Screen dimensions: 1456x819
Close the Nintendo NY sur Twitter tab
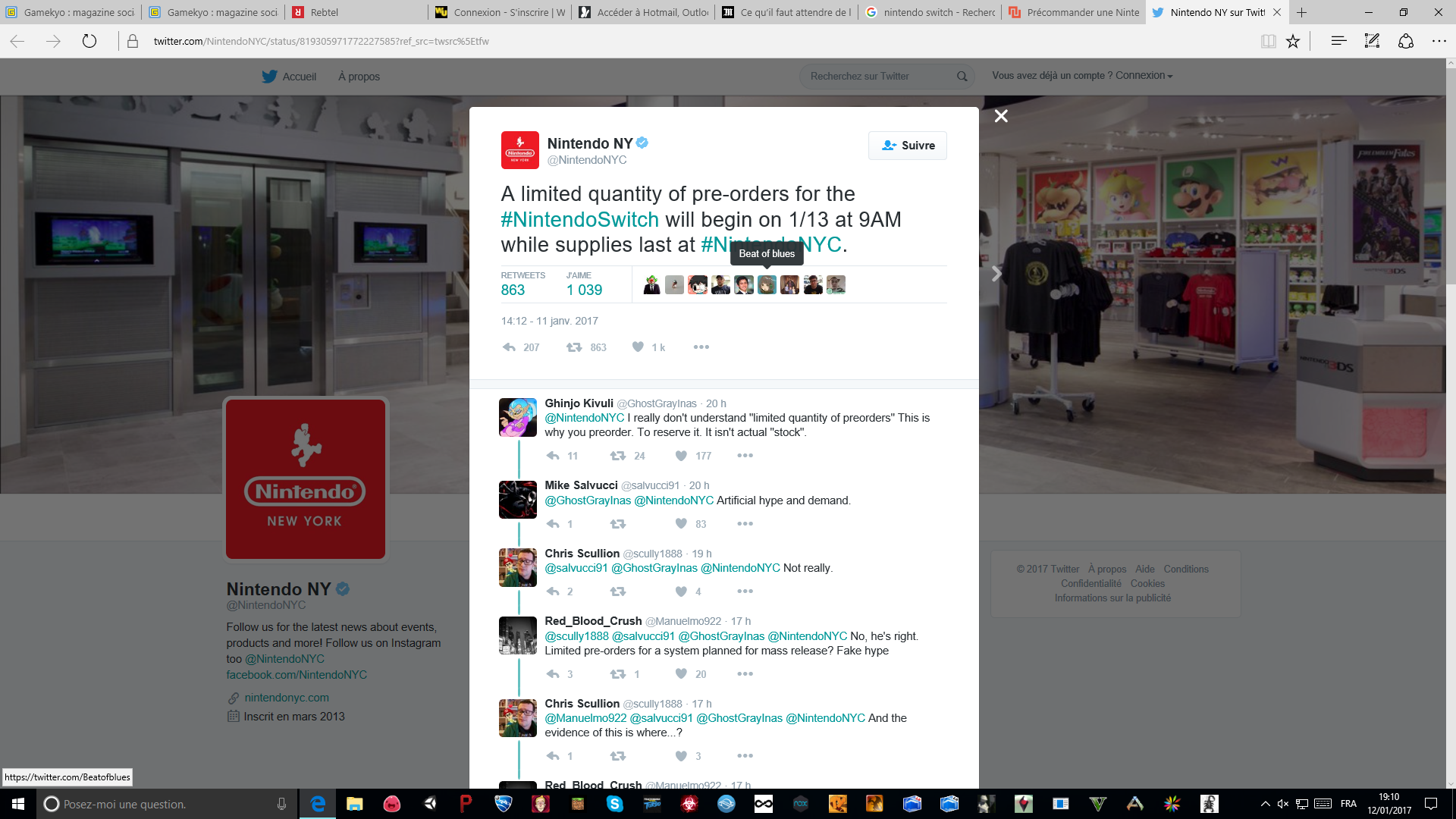tap(1277, 12)
